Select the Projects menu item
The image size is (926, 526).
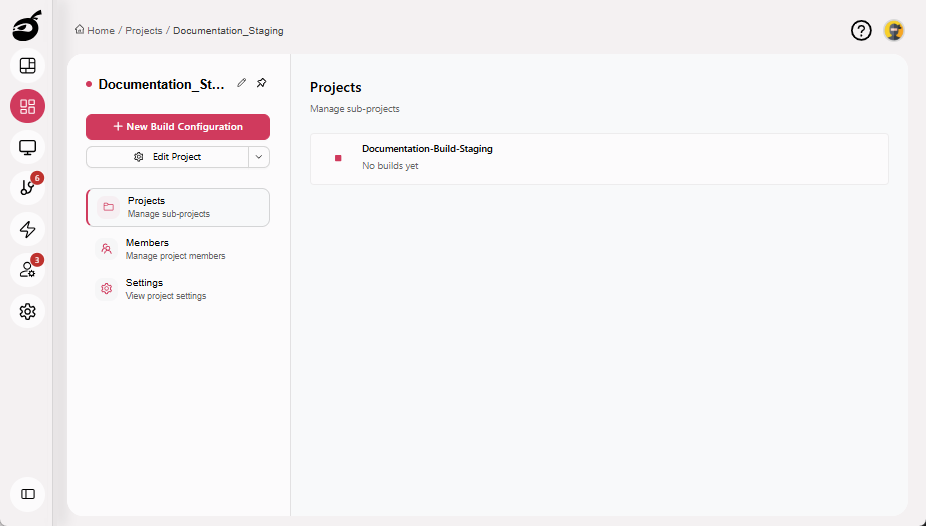pyautogui.click(x=178, y=207)
